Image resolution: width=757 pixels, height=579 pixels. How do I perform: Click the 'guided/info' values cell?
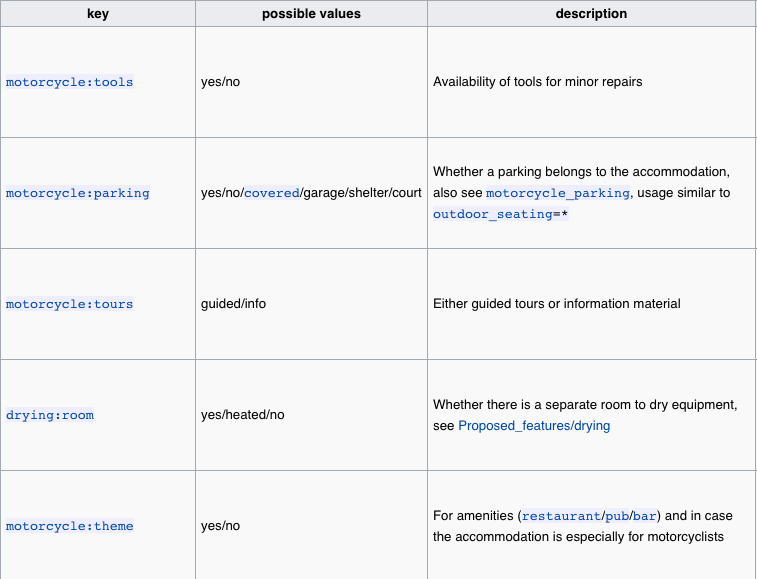[233, 304]
